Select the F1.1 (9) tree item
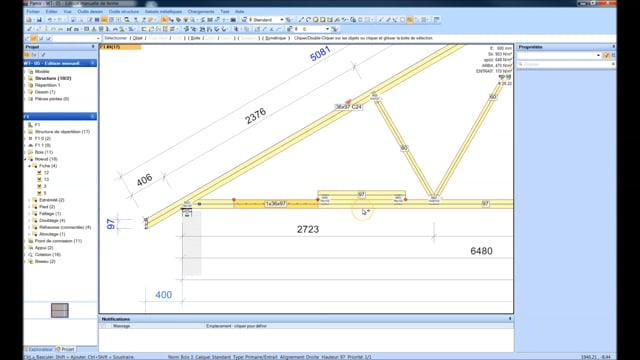Screen dimensions: 640x360 click(x=42, y=145)
